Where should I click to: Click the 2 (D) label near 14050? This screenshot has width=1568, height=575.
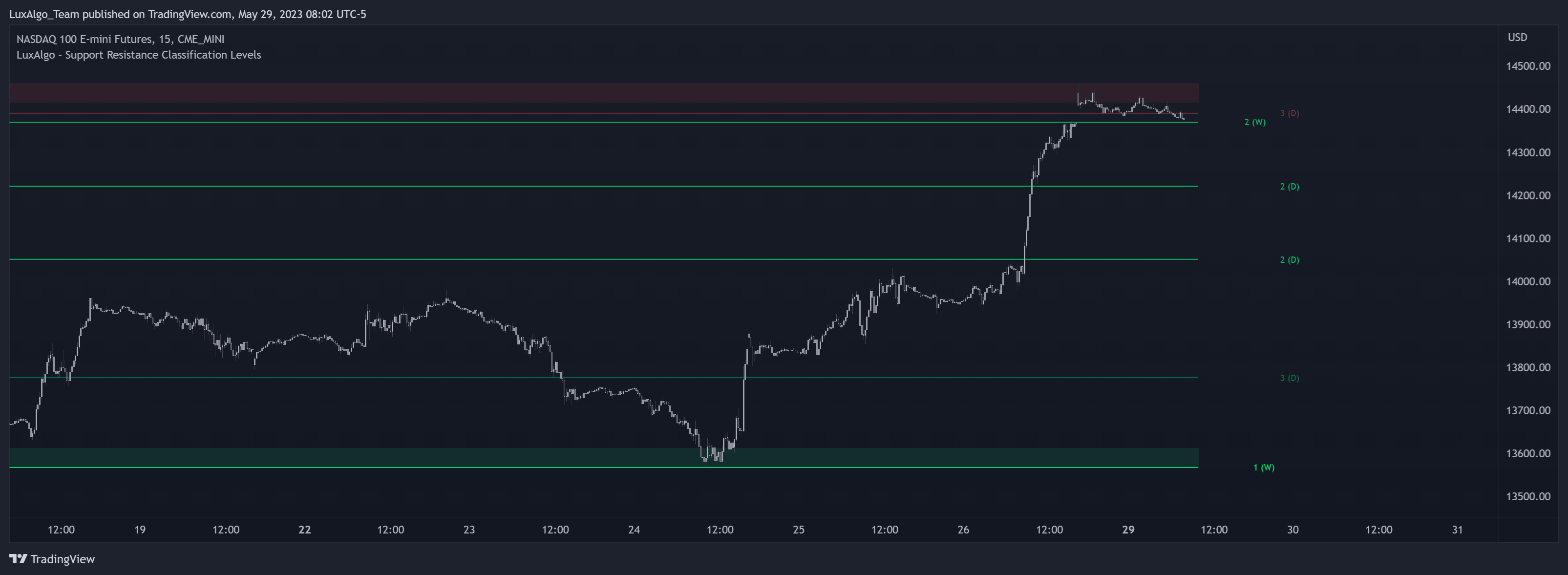pos(1289,260)
